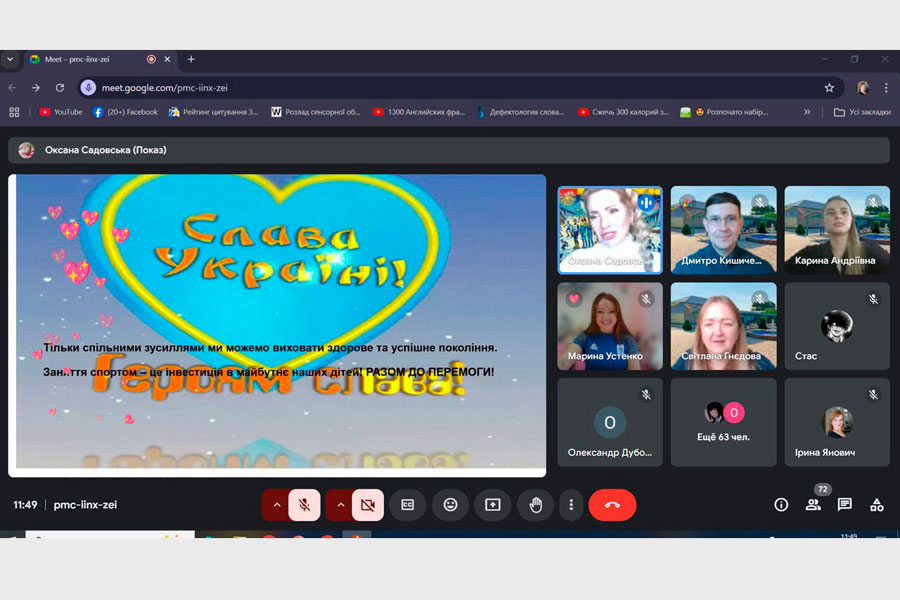Open the chat panel icon
Viewport: 900px width, 600px height.
pos(844,505)
